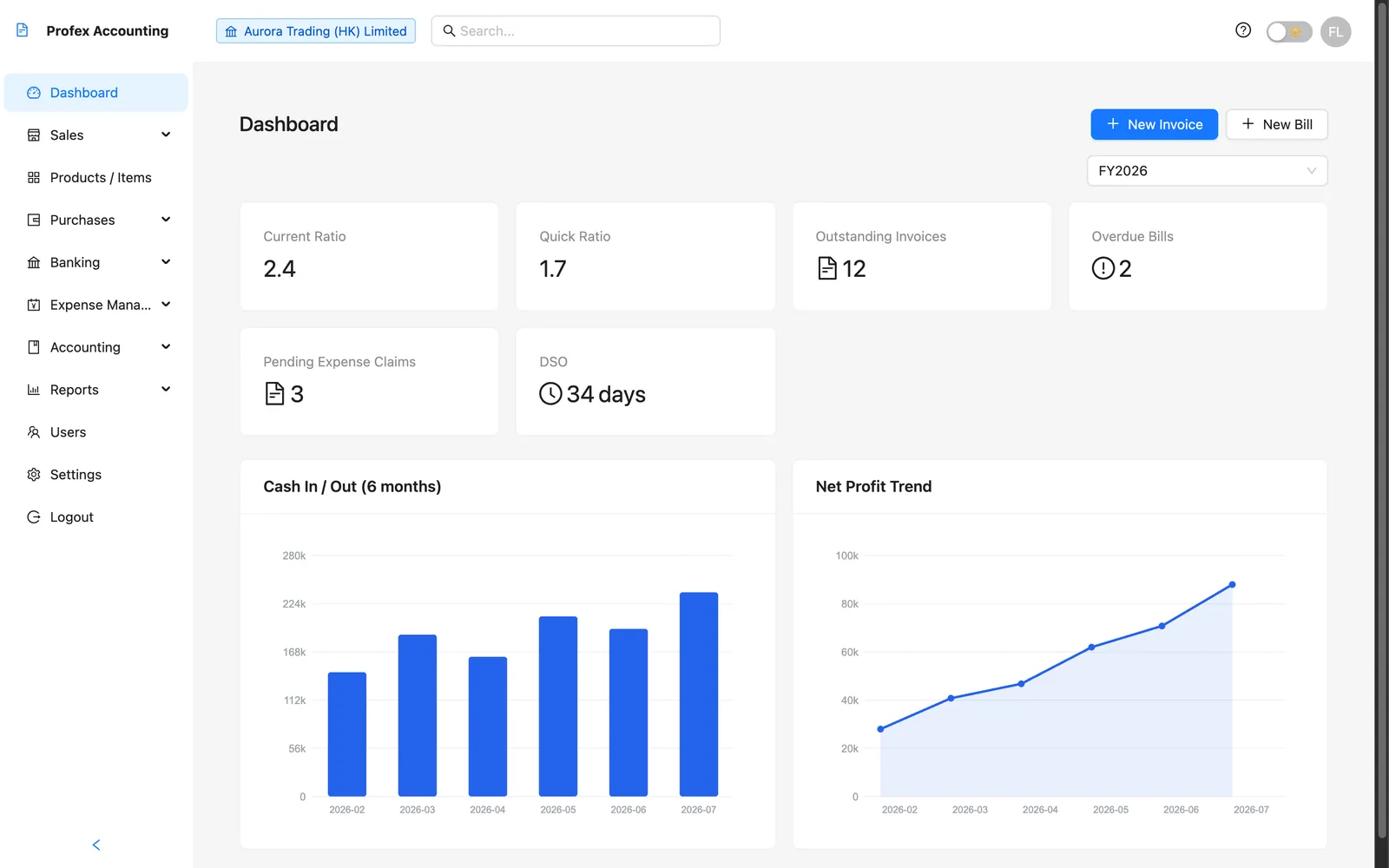Click the Profex Accounting logo icon

pyautogui.click(x=23, y=30)
